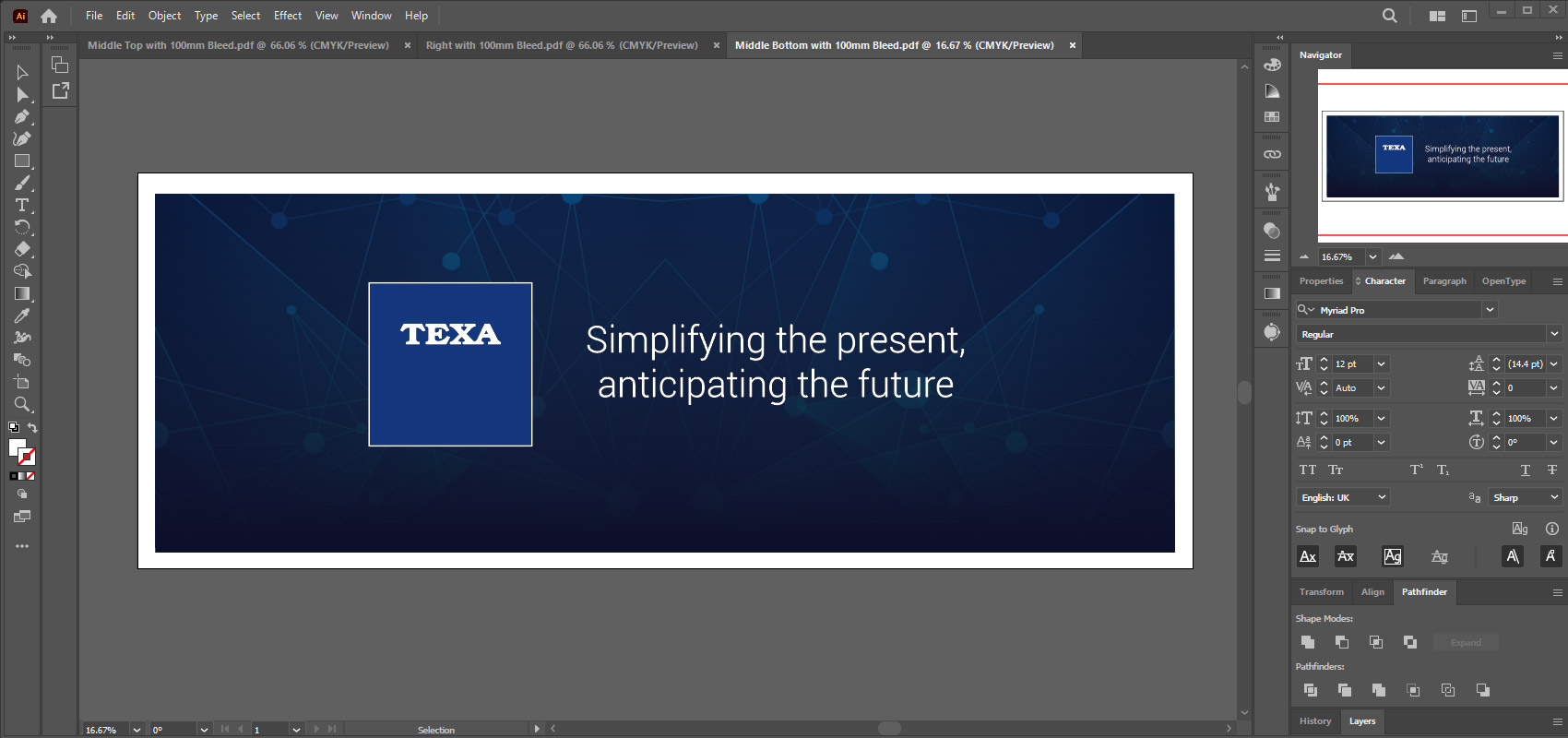
Task: Click the Navigator preview thumbnail
Action: (1443, 155)
